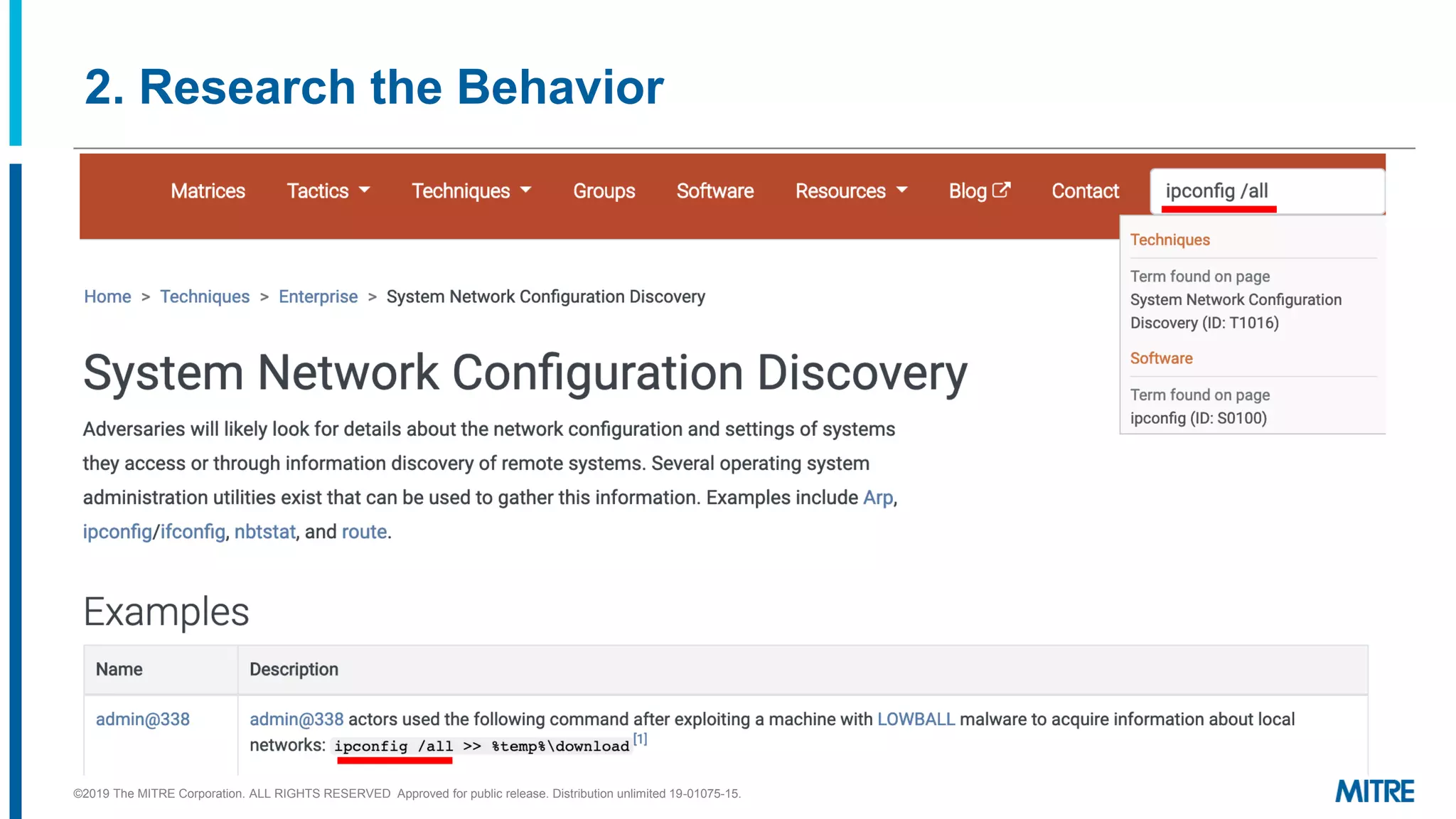Click the search box containing ipconfig /all
Screen dimensions: 1456x819
pyautogui.click(x=1268, y=191)
